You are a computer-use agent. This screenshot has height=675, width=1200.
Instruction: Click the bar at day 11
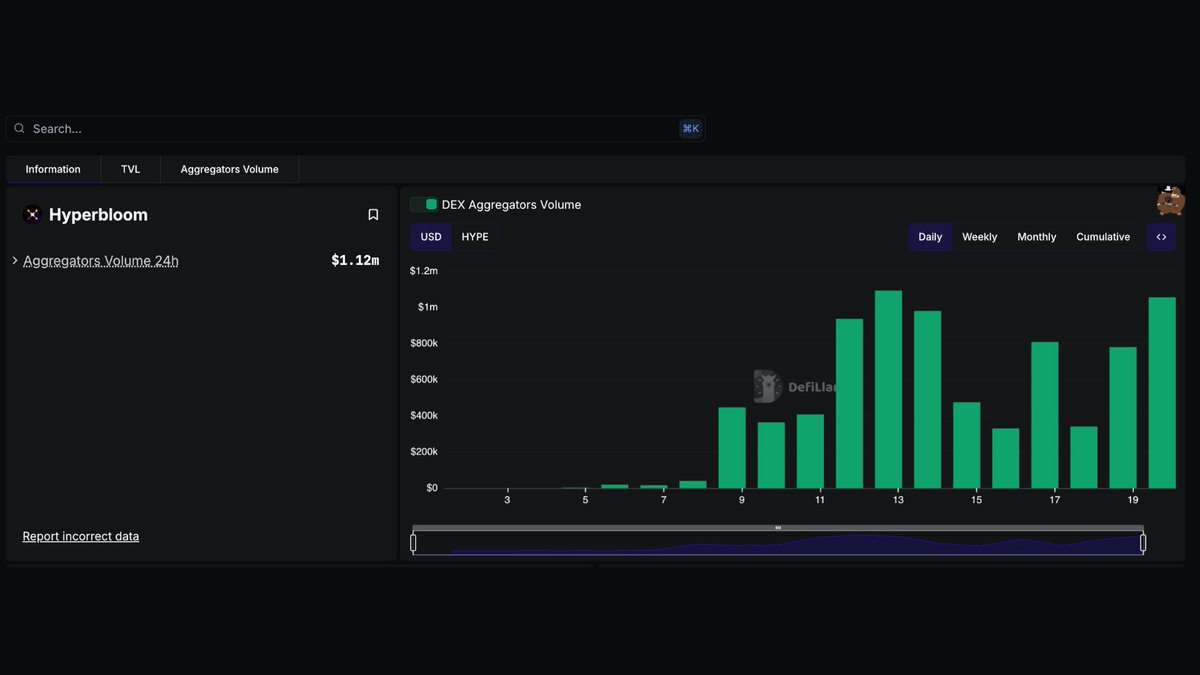click(x=811, y=451)
